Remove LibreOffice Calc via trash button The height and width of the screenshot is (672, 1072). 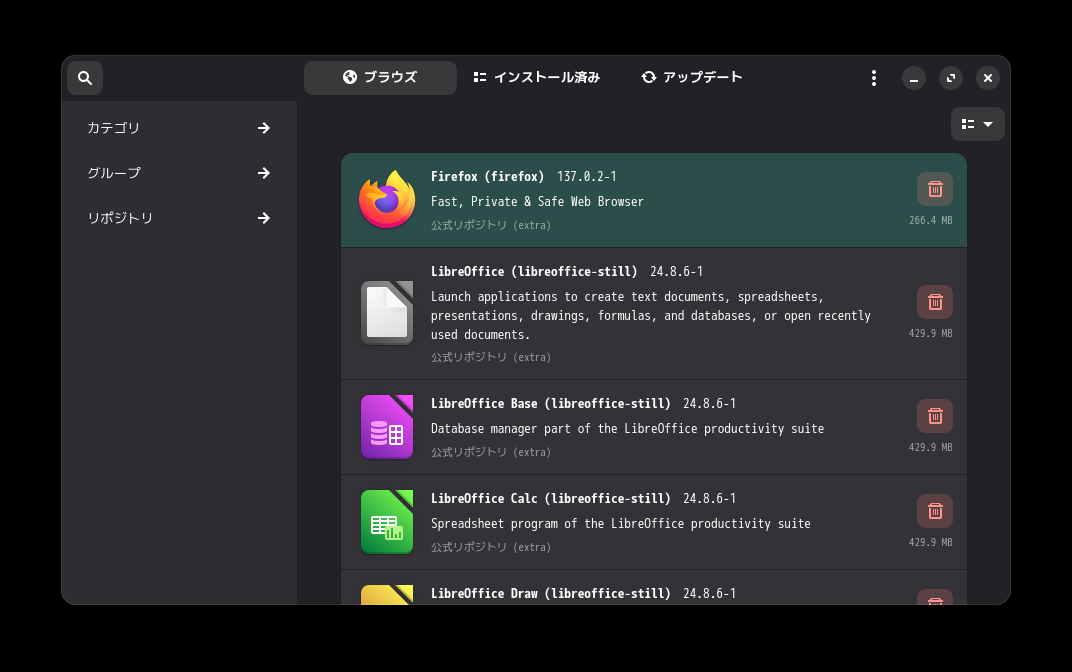pyautogui.click(x=935, y=511)
